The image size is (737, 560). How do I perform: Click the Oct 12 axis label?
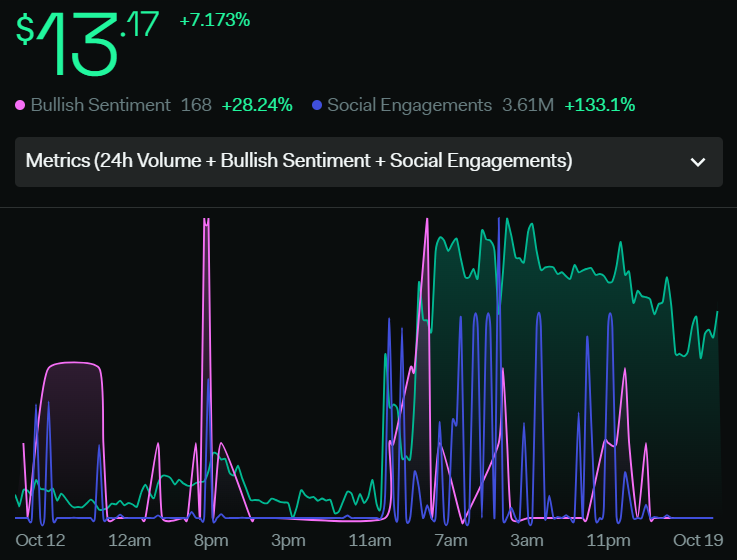40,540
